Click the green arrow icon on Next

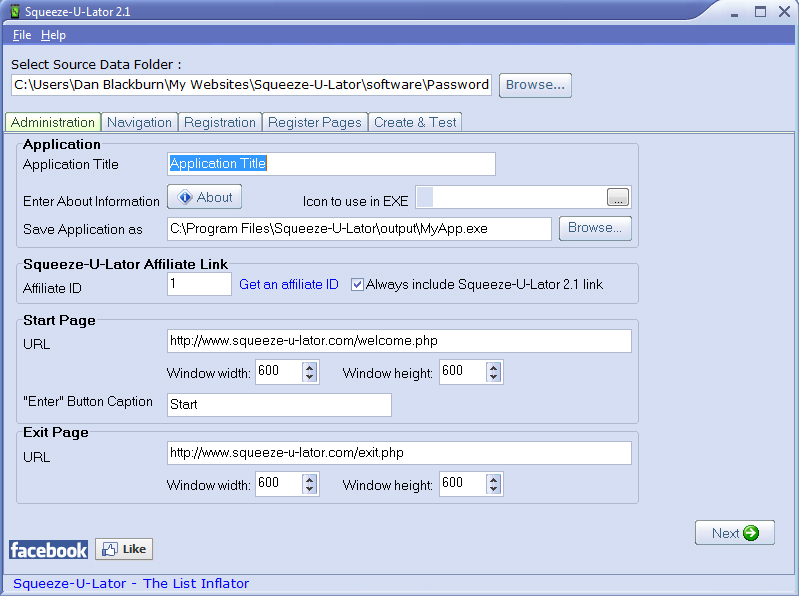click(x=751, y=533)
